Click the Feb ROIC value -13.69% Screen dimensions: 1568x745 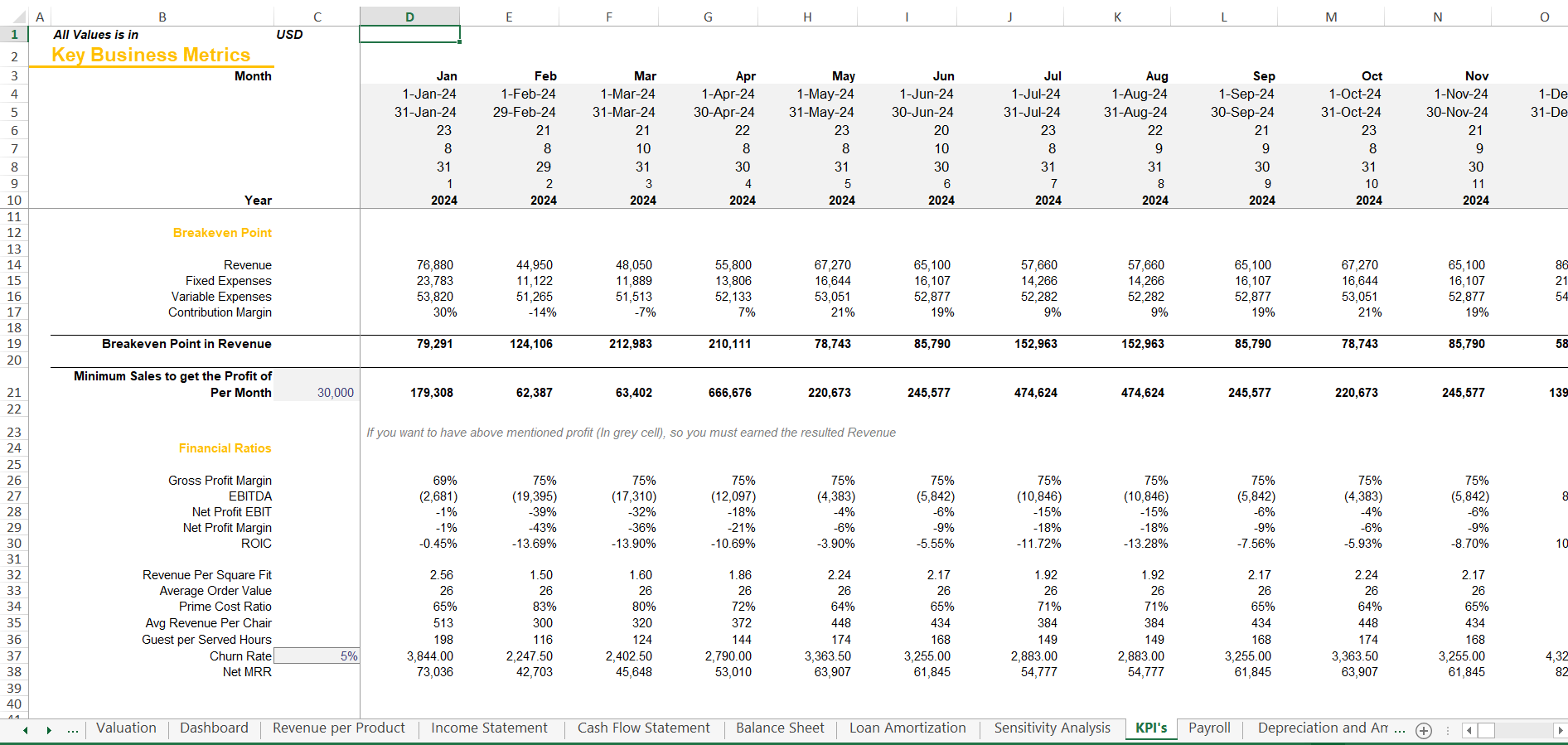point(534,544)
